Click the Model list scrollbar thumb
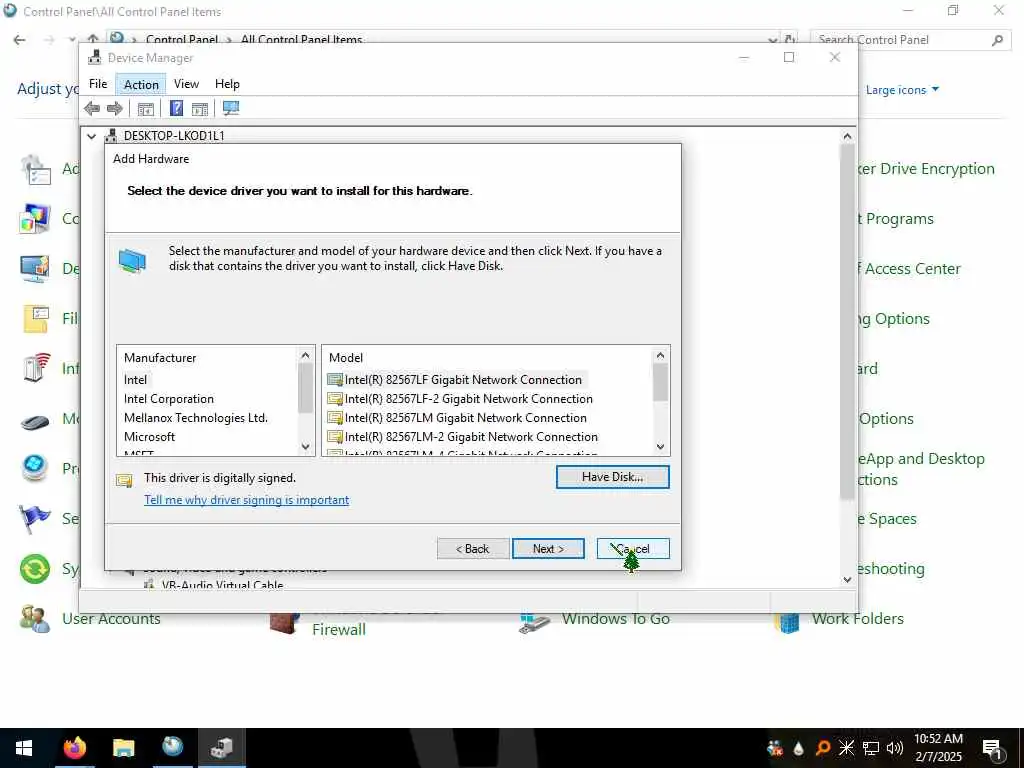Viewport: 1024px width, 768px height. pyautogui.click(x=660, y=383)
